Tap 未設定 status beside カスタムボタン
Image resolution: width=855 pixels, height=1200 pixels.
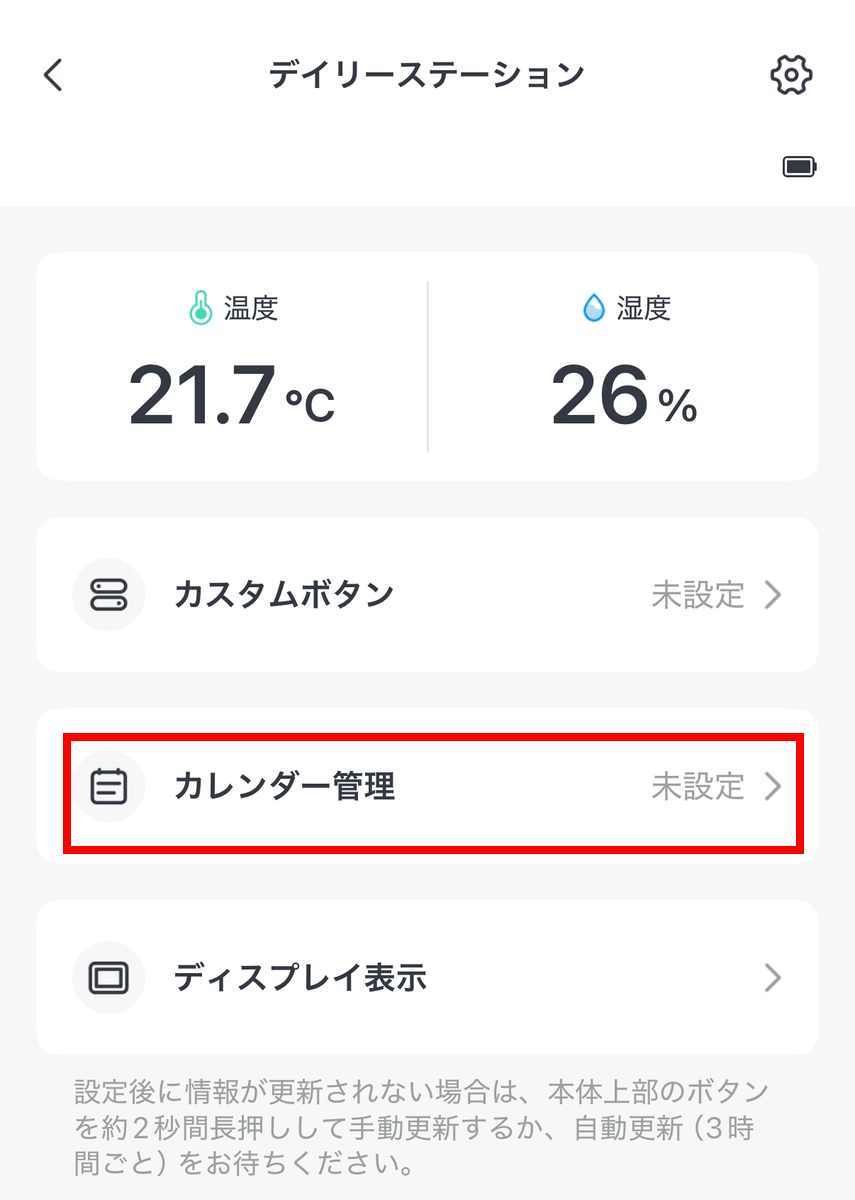pos(698,595)
